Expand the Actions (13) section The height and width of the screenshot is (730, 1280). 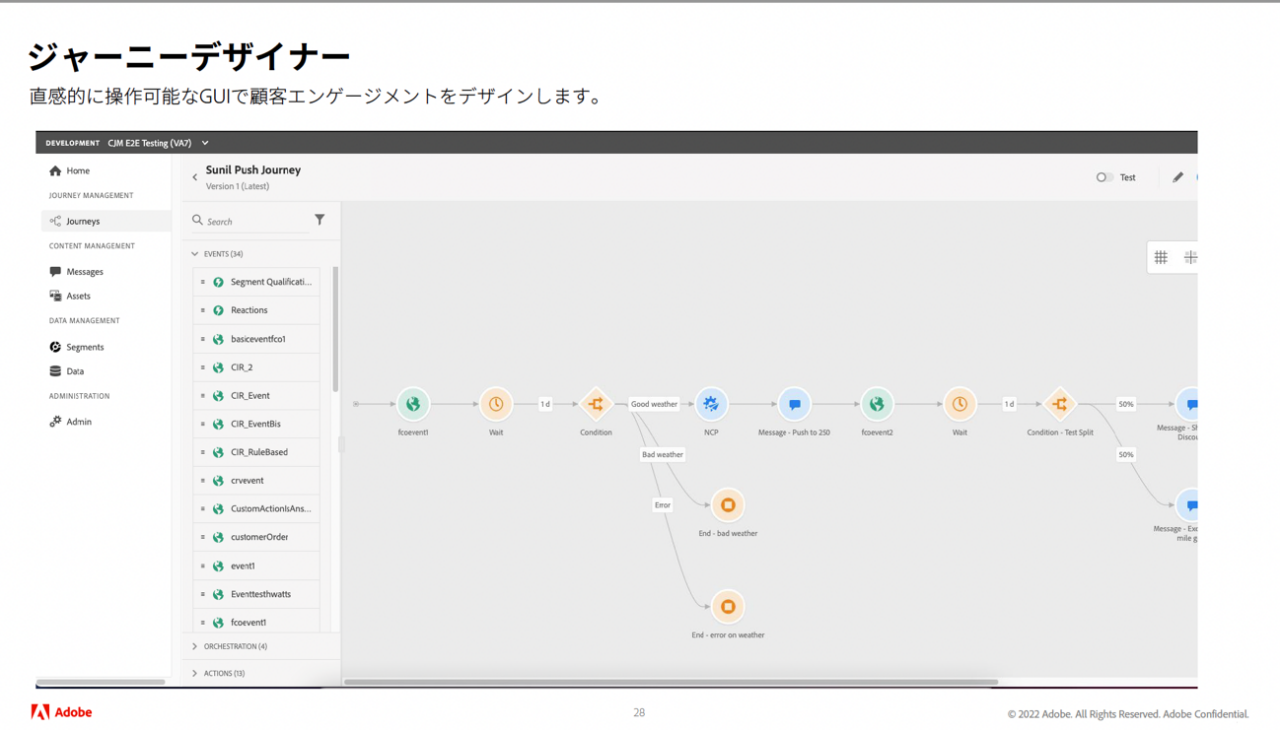click(195, 674)
